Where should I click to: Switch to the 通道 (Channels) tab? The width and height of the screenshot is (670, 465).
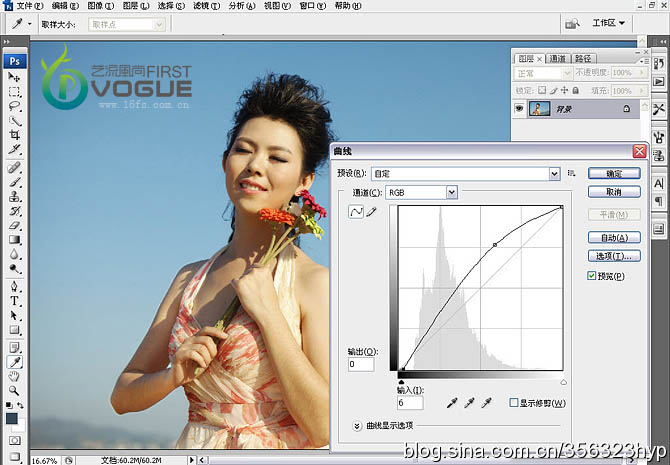pyautogui.click(x=558, y=58)
